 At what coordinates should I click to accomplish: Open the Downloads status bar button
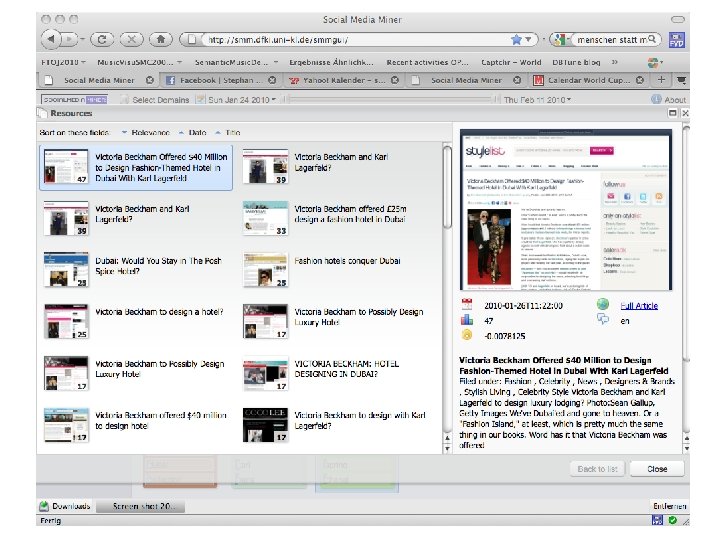pos(65,506)
